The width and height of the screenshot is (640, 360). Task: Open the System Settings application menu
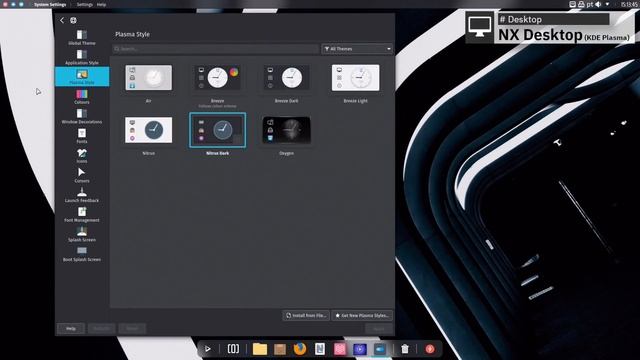pyautogui.click(x=50, y=4)
